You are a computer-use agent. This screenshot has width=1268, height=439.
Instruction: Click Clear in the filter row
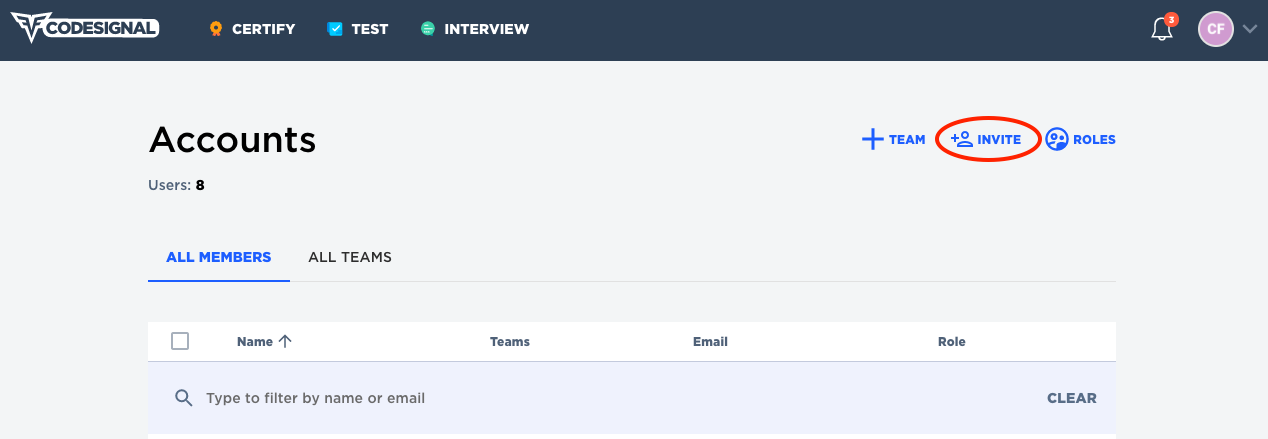coord(1072,398)
